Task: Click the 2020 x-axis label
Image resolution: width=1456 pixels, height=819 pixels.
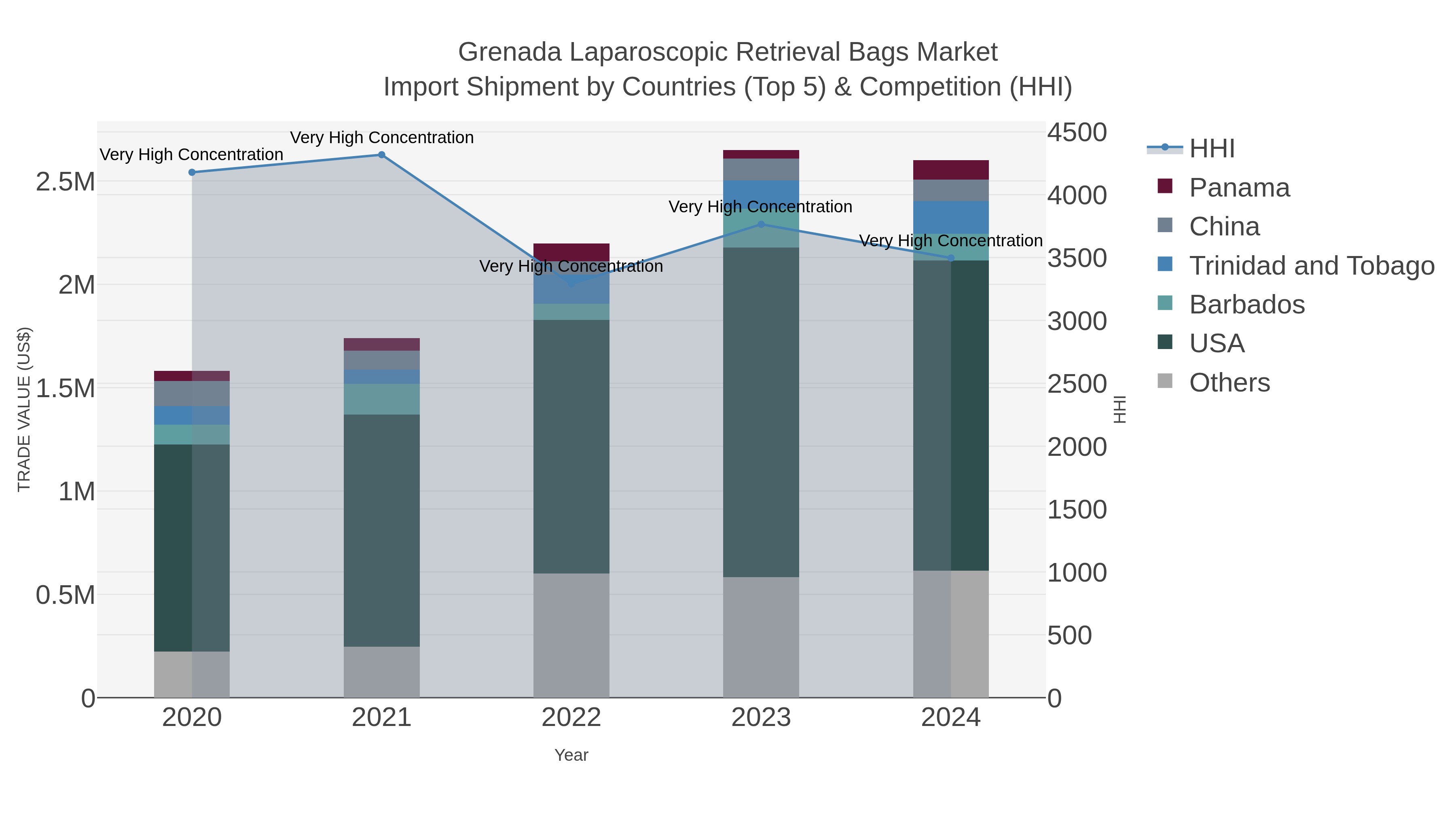Action: tap(192, 718)
